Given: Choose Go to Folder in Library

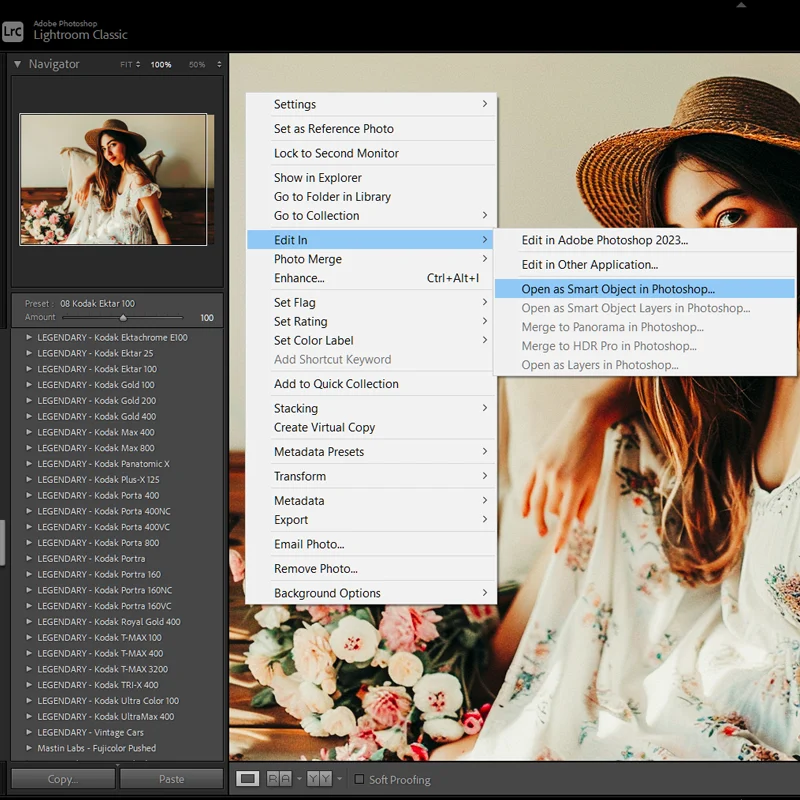Looking at the screenshot, I should (371, 196).
